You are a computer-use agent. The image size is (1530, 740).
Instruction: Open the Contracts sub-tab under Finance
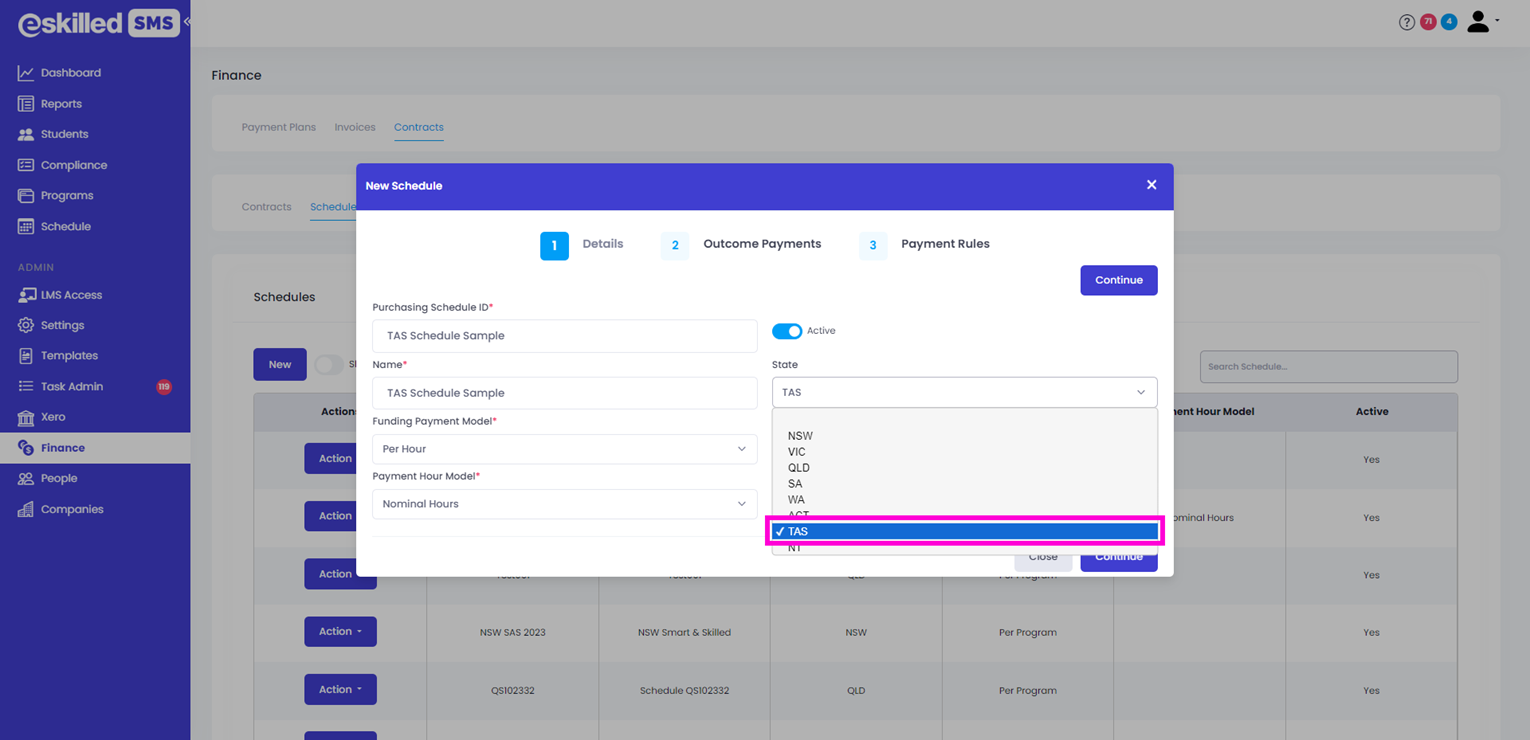click(x=267, y=207)
